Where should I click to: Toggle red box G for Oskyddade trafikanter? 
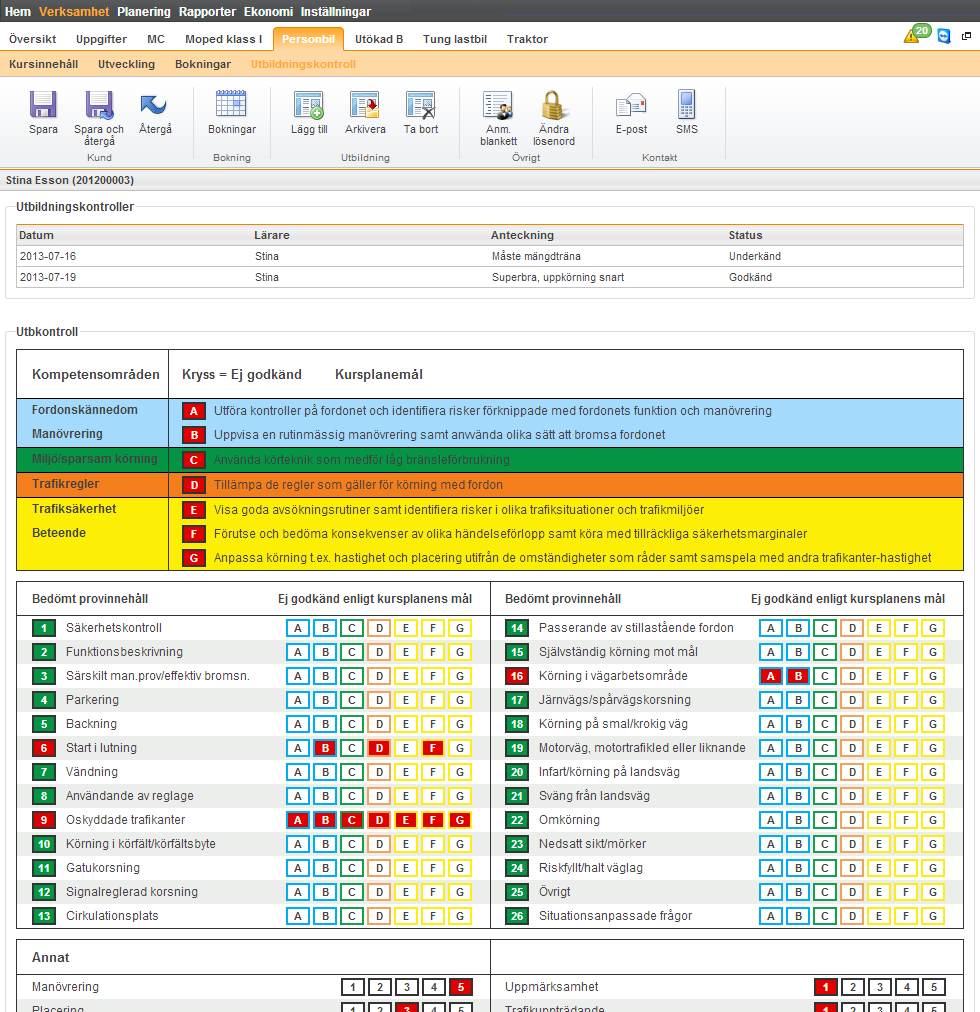460,820
